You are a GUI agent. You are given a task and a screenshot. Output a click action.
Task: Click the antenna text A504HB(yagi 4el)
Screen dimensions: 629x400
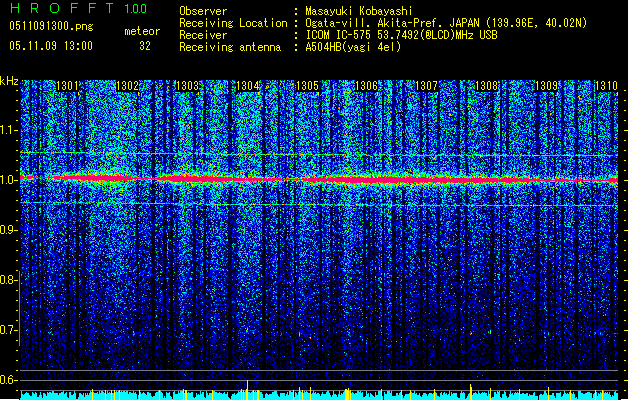(353, 47)
